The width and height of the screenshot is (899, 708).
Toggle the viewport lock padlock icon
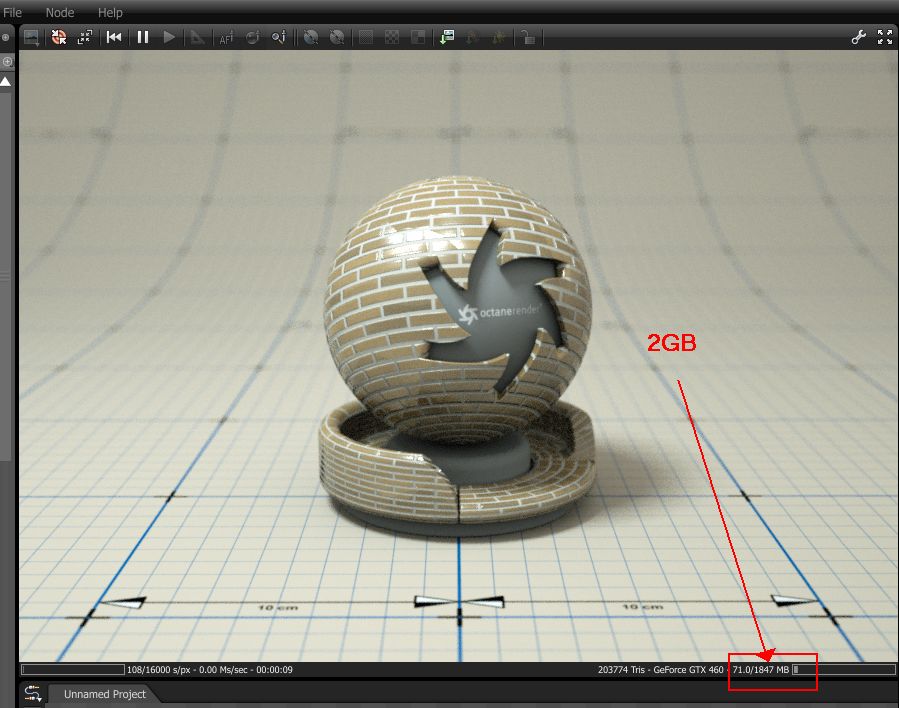click(x=528, y=38)
